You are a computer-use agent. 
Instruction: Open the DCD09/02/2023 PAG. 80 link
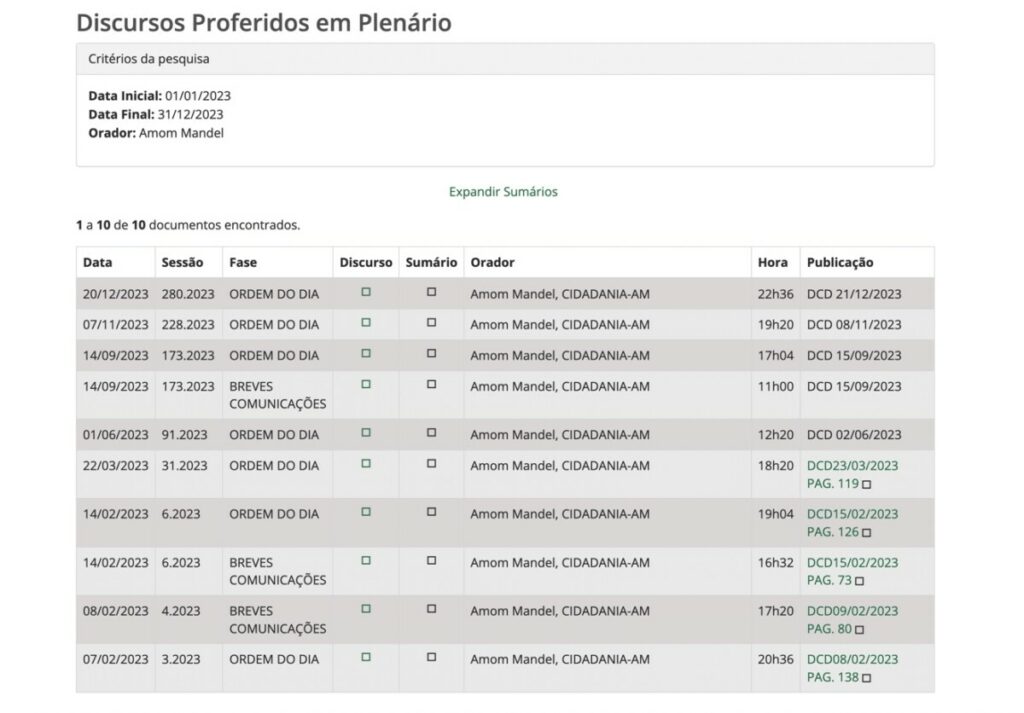(x=852, y=611)
